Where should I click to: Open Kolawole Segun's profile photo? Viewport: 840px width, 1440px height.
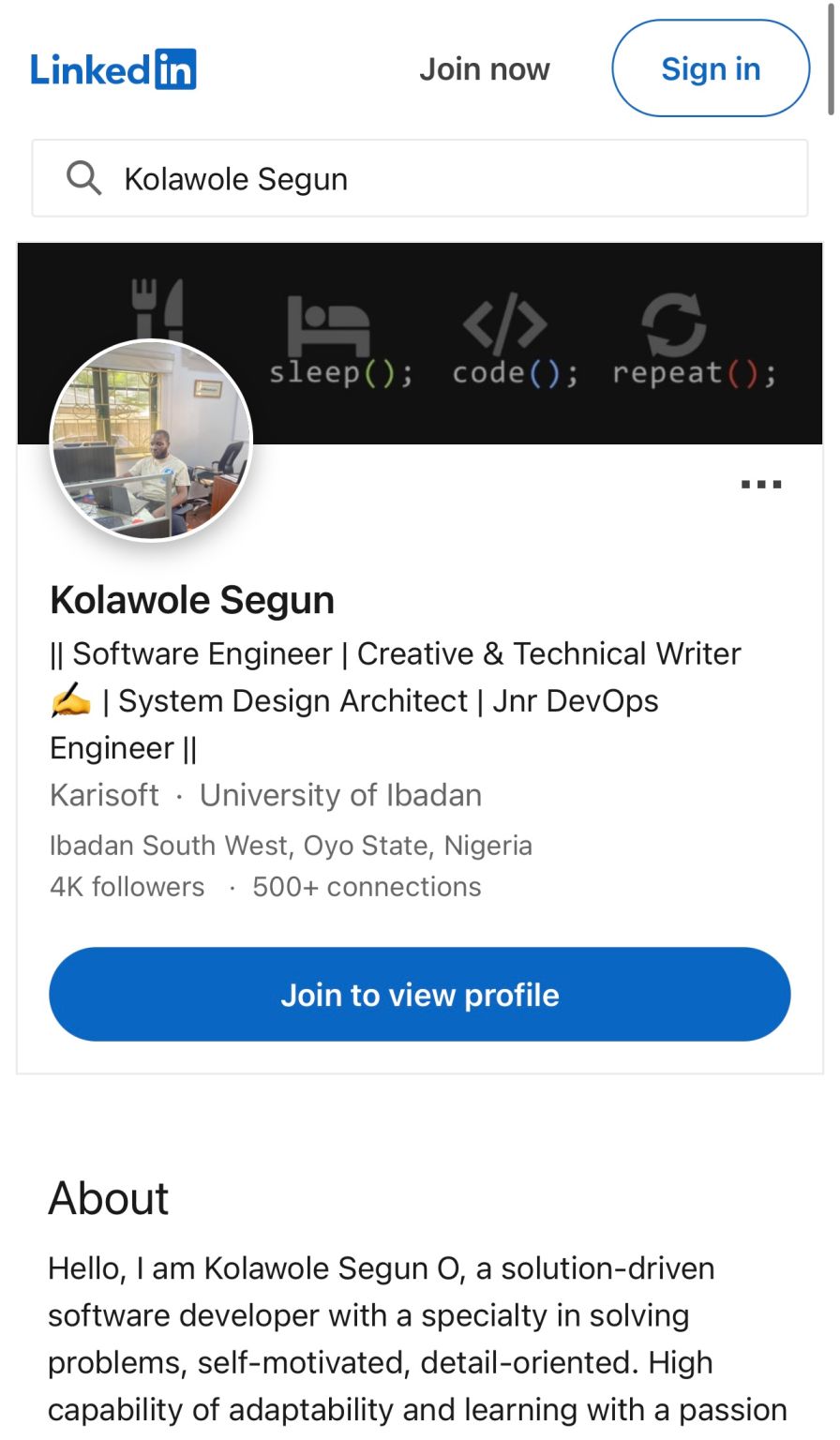point(151,440)
